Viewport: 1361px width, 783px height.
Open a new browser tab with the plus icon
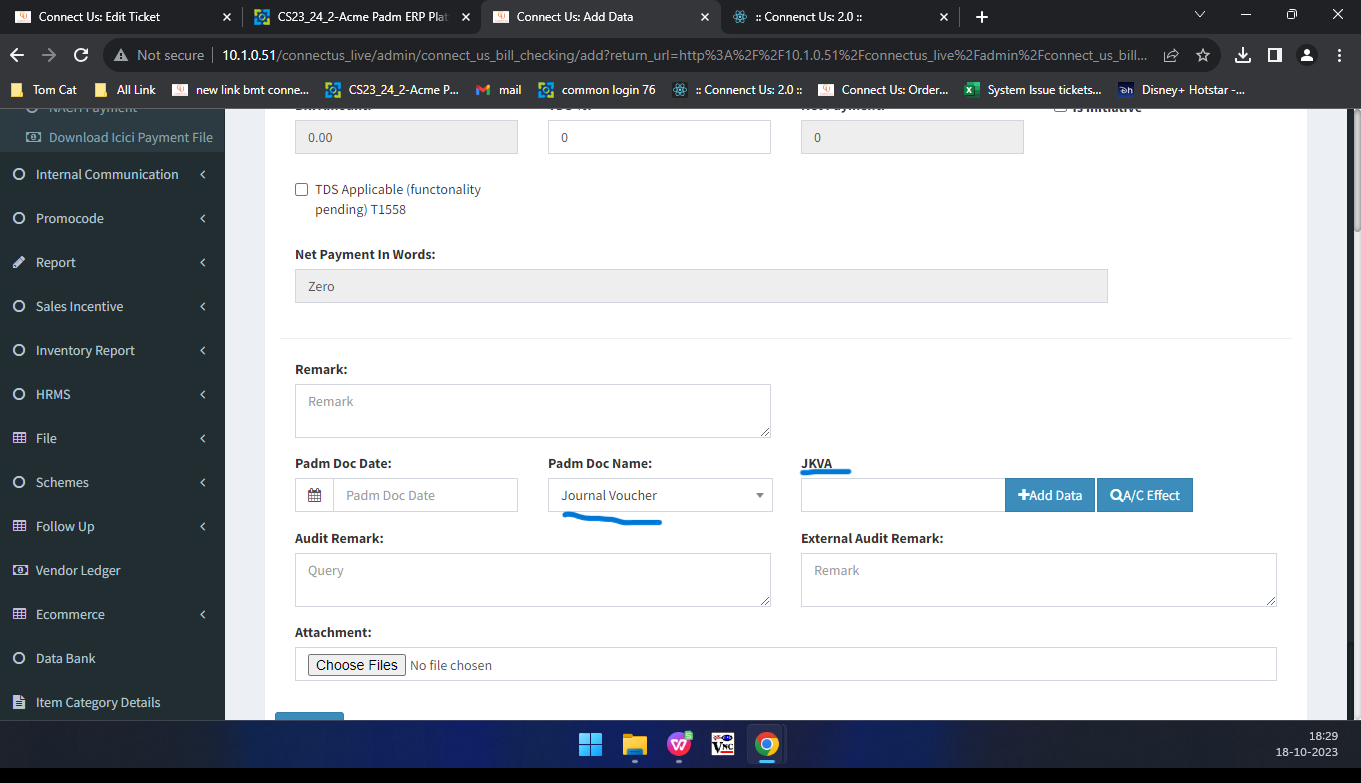click(981, 17)
